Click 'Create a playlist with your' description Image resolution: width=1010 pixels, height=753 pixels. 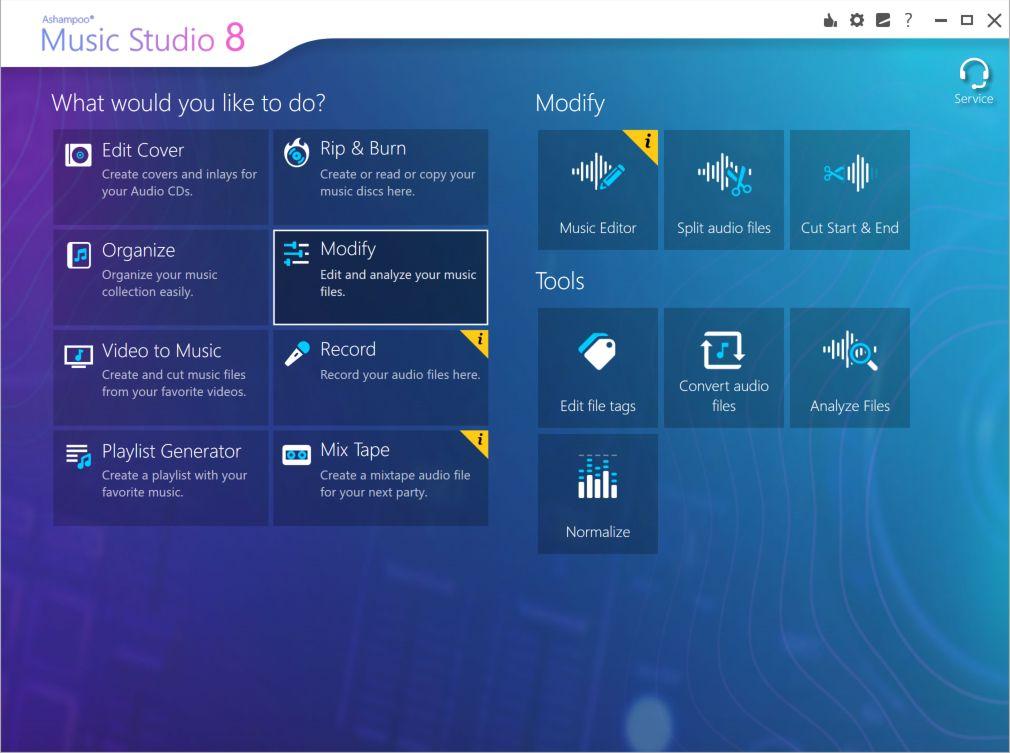[x=175, y=483]
